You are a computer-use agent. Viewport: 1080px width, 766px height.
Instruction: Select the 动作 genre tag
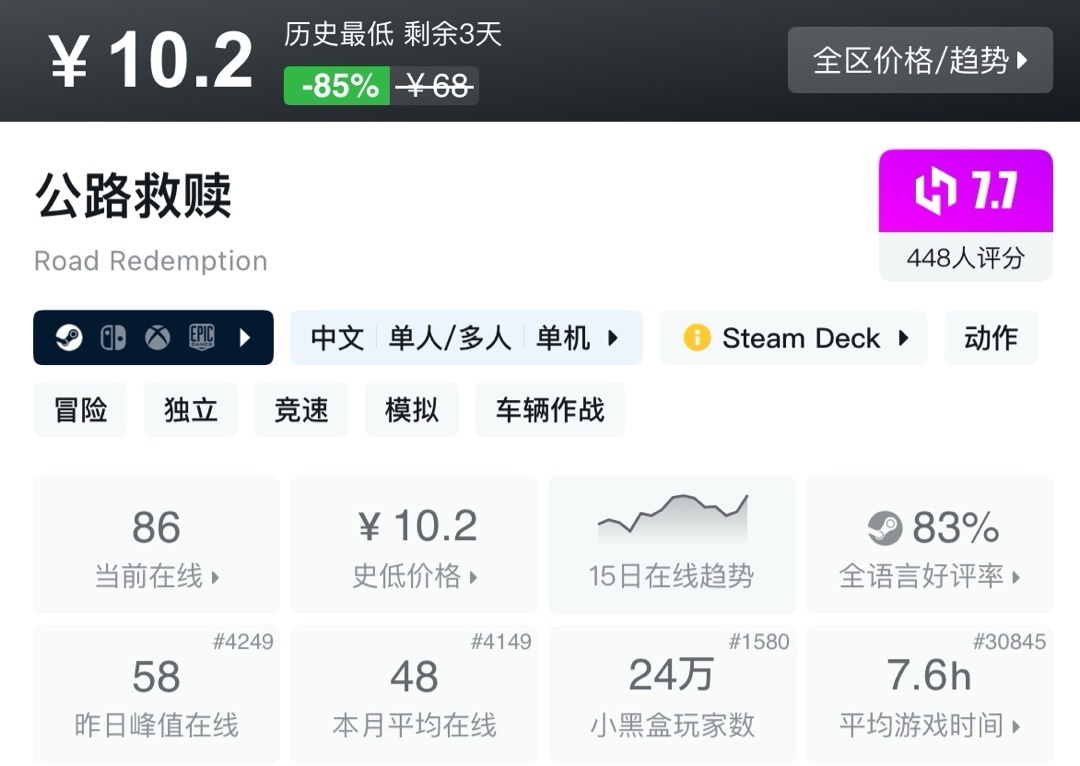coord(991,338)
